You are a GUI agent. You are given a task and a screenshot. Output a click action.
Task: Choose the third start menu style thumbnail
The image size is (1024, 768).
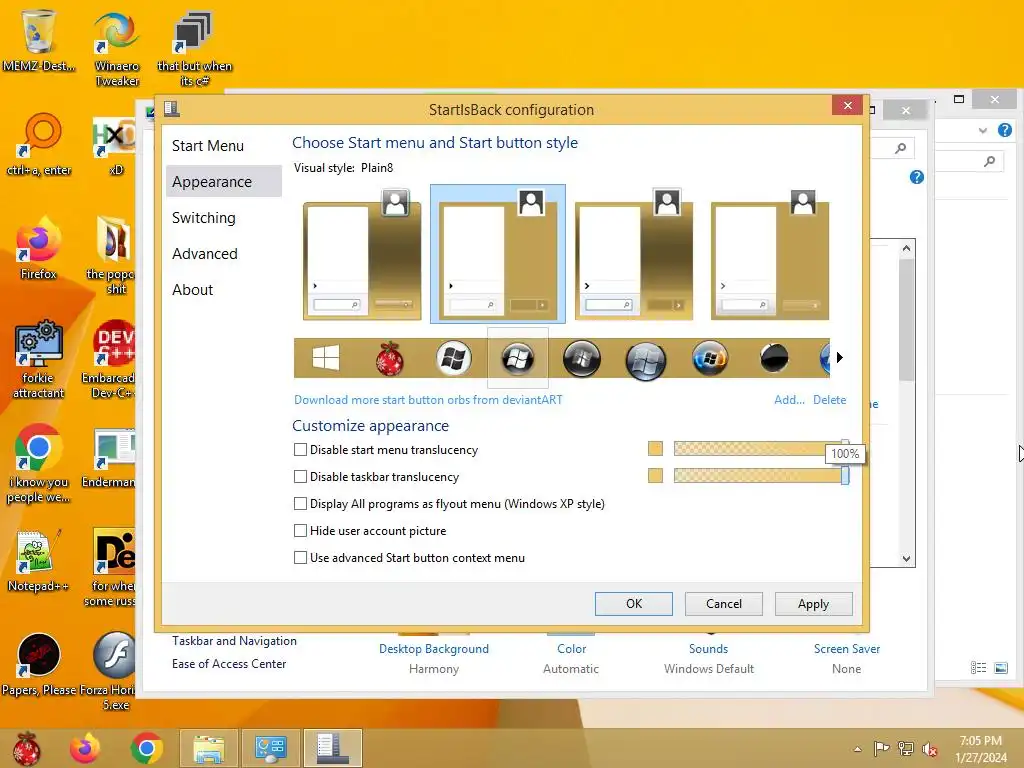pos(633,255)
